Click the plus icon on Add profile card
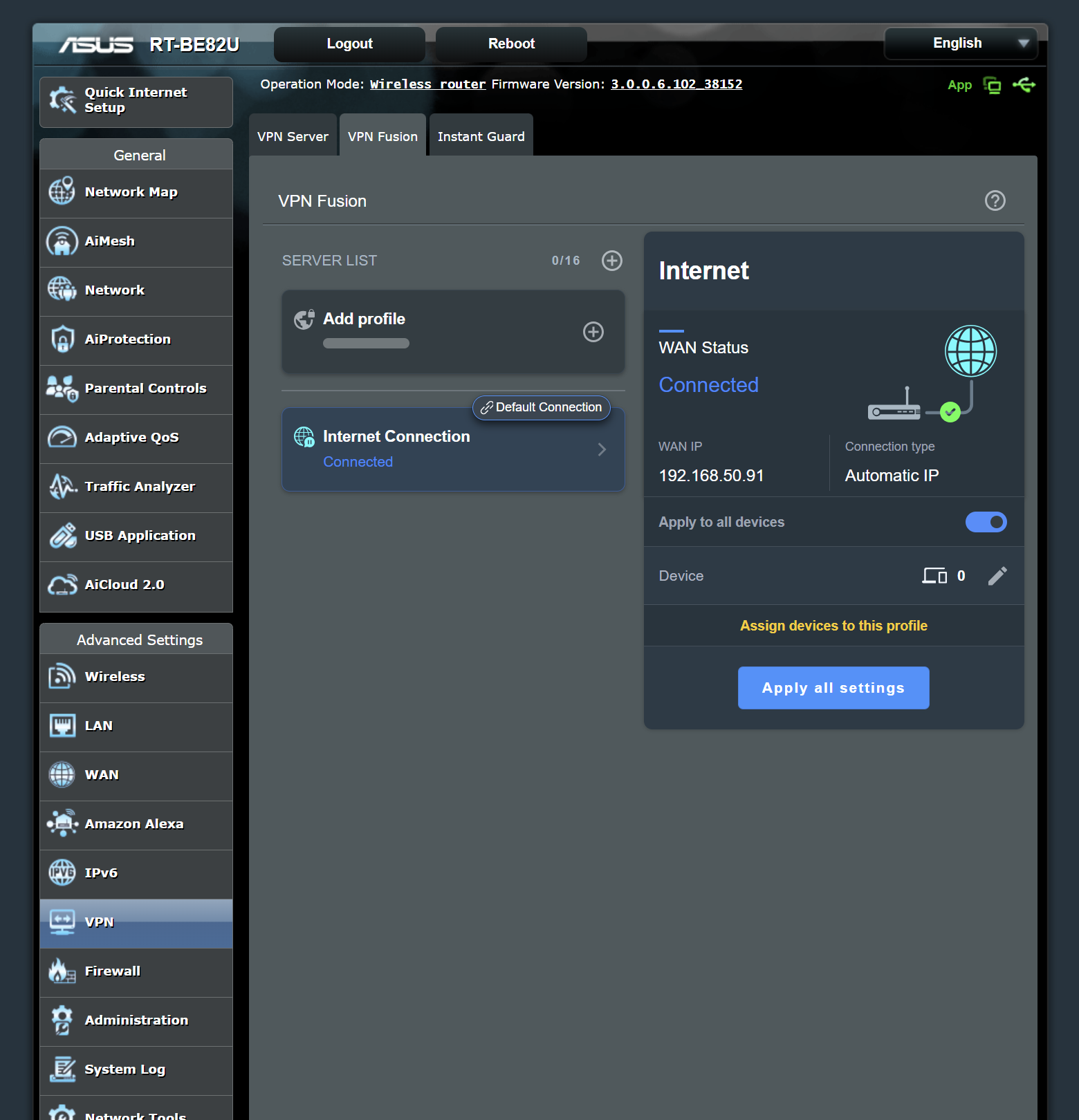 pos(593,332)
